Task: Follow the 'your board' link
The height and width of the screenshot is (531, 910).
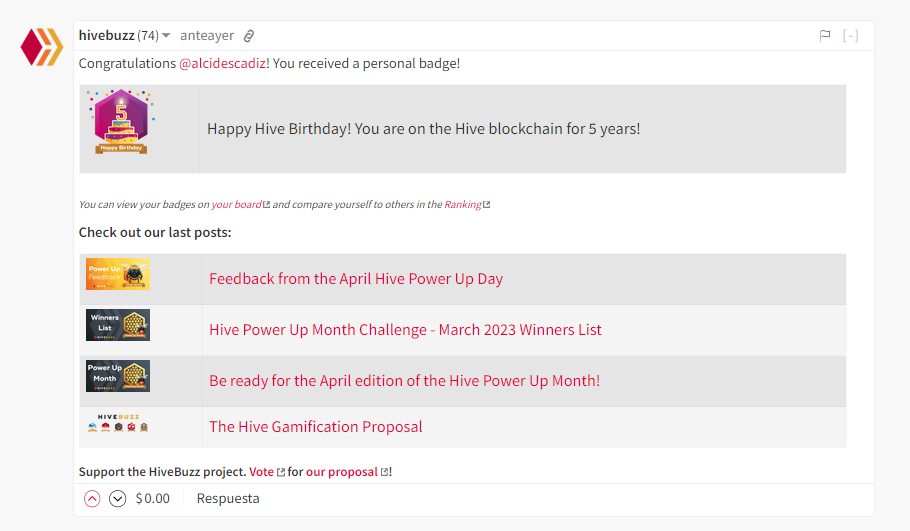Action: pos(237,204)
